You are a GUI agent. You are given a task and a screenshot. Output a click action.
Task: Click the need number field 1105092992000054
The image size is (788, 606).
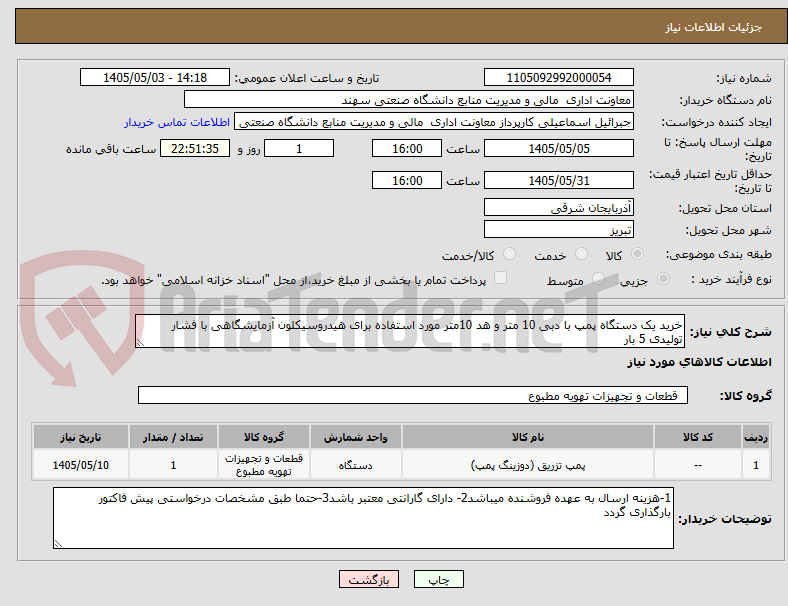(x=559, y=78)
